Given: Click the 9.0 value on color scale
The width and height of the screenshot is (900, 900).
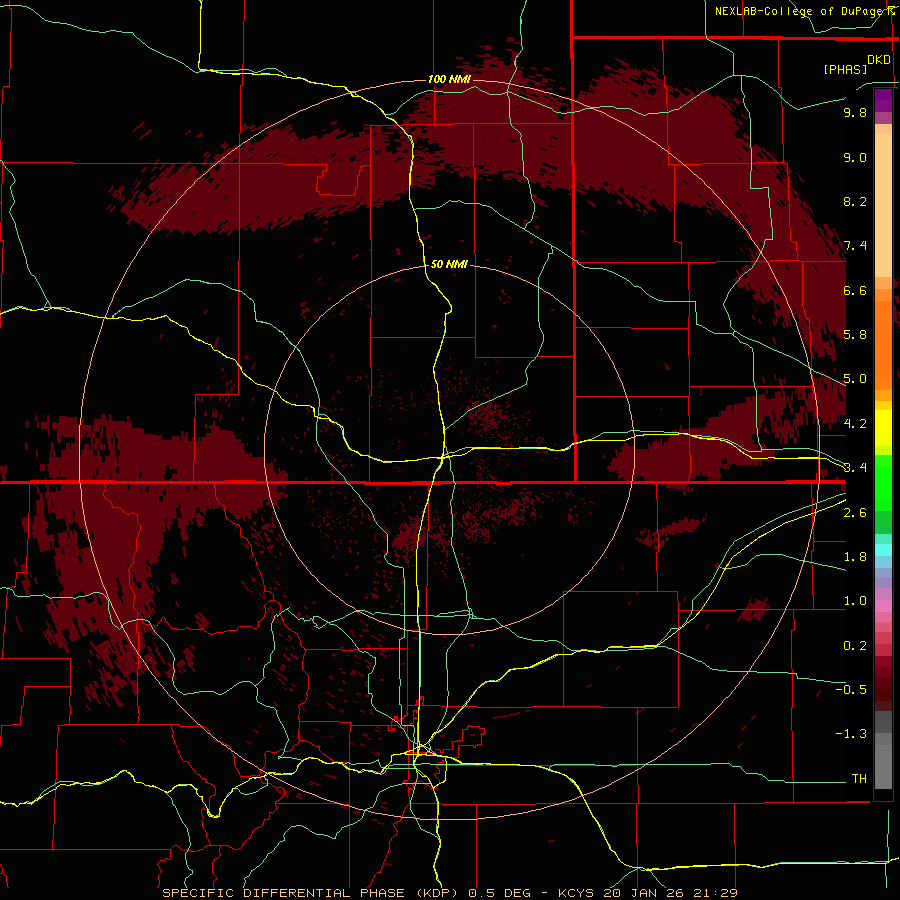Looking at the screenshot, I should coord(855,157).
